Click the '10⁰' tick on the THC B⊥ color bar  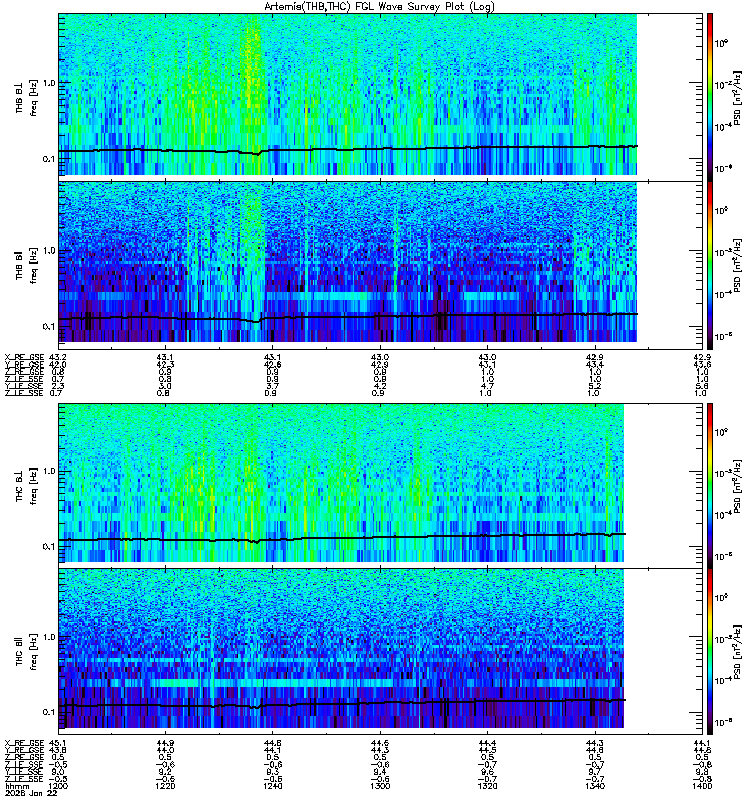(x=721, y=433)
